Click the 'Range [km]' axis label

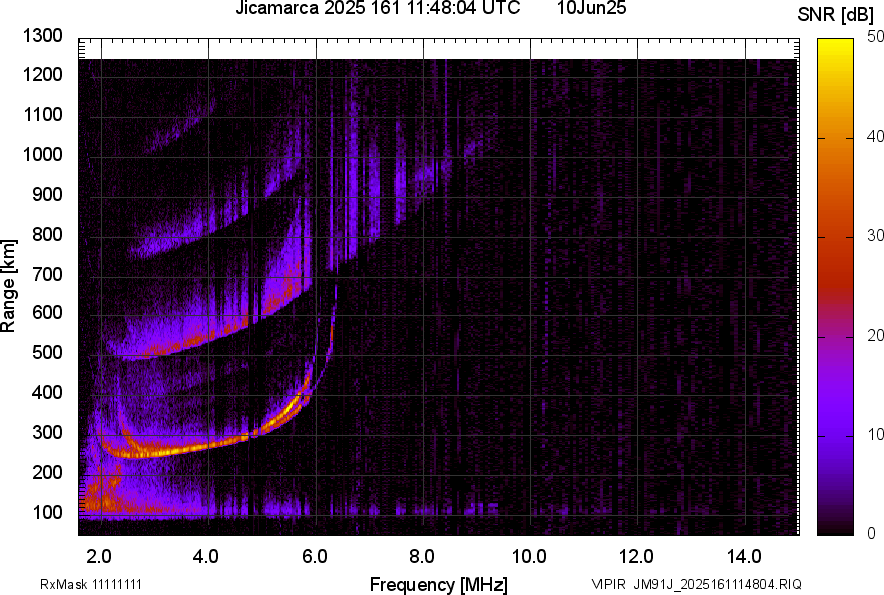point(8,286)
